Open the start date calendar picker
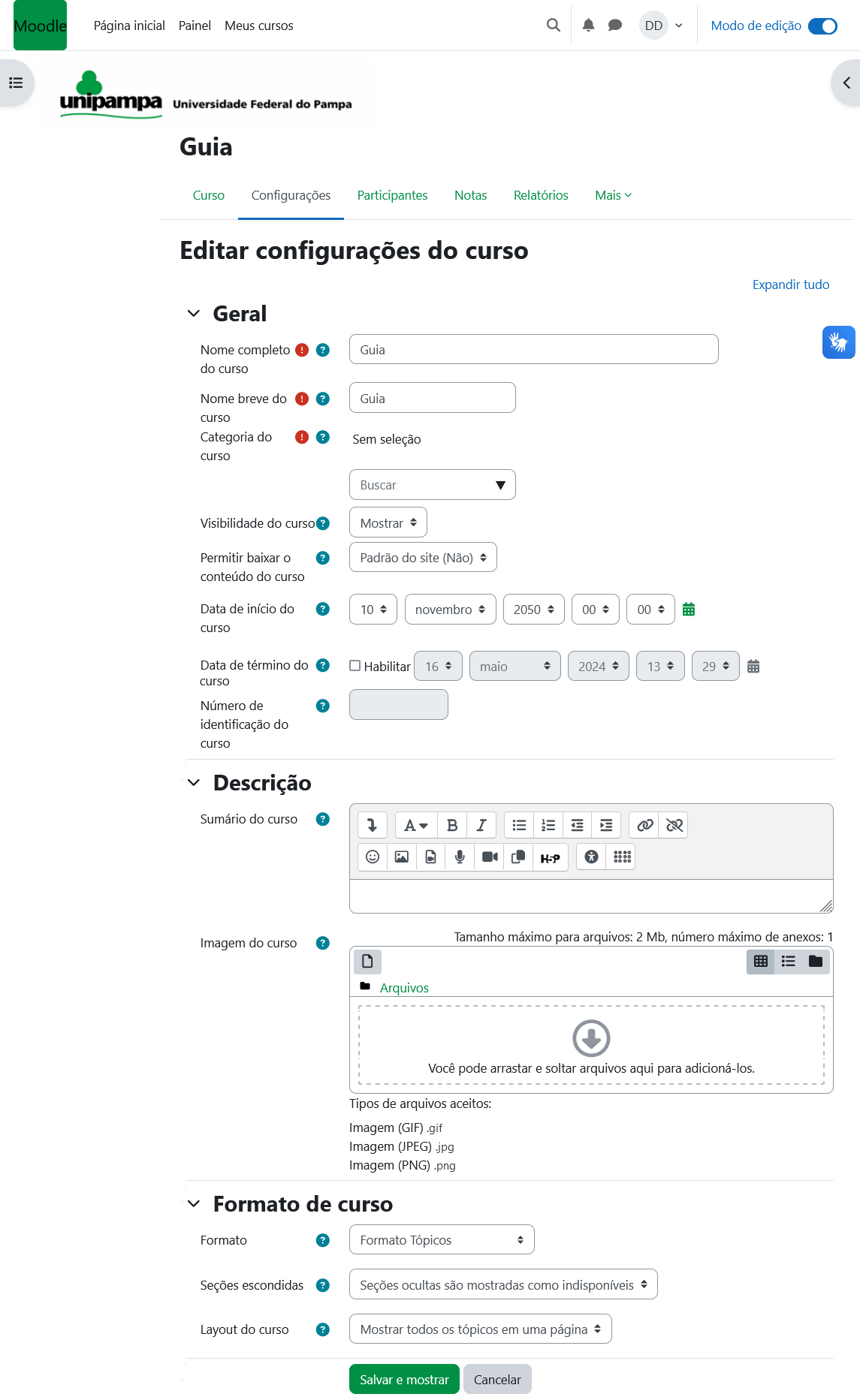The height and width of the screenshot is (1400, 860). click(689, 610)
